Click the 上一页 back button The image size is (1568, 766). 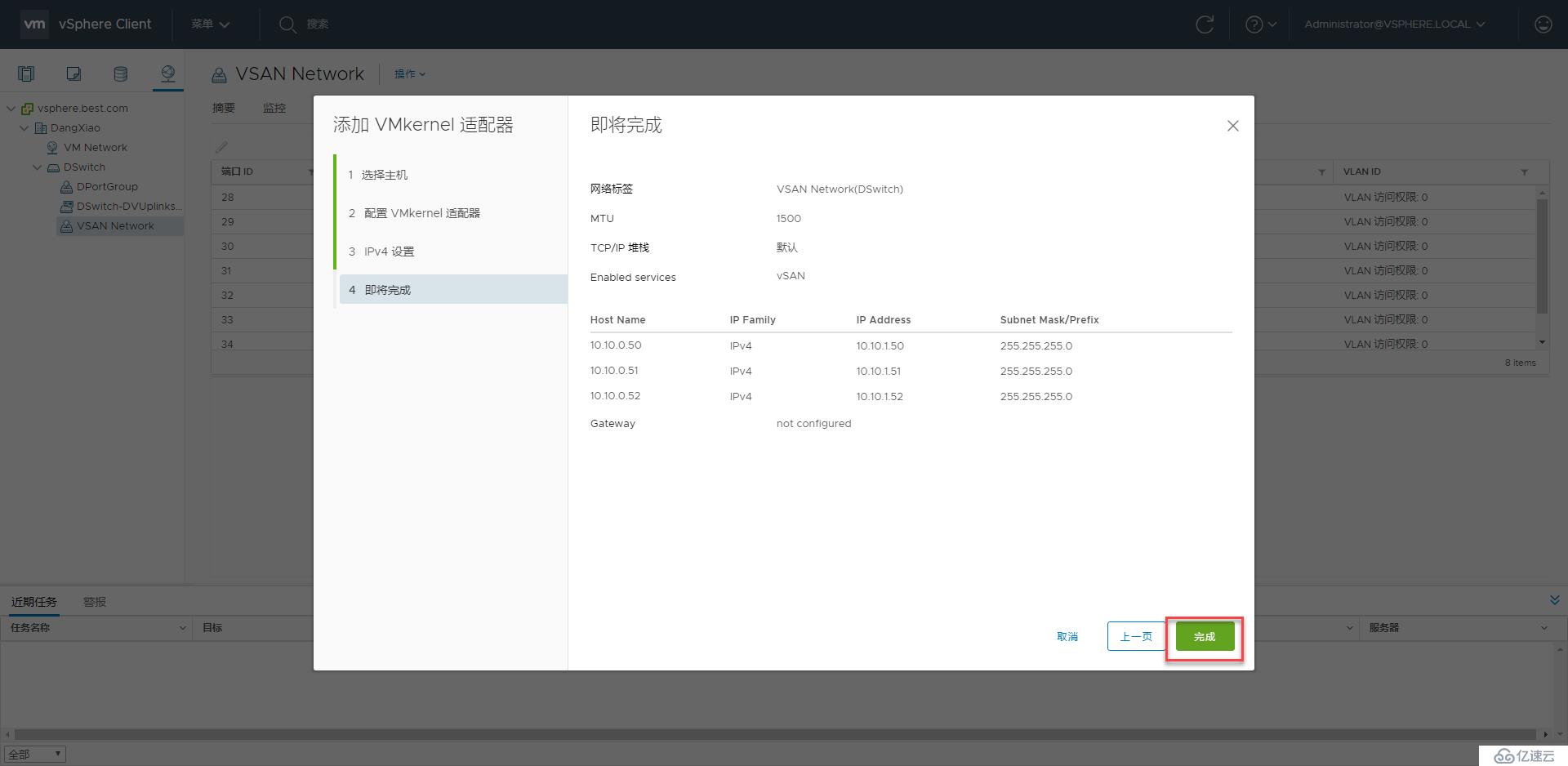[1136, 636]
